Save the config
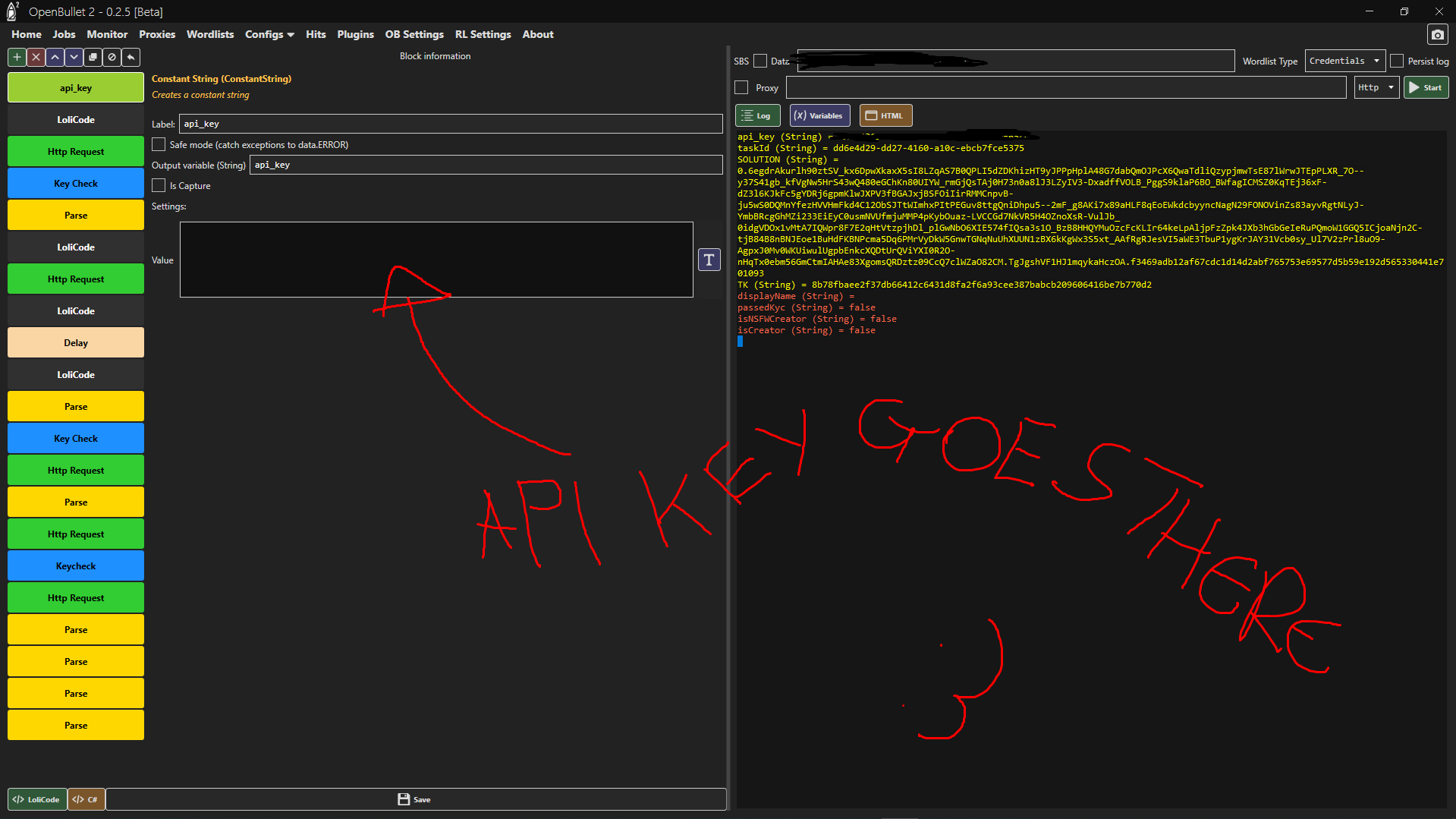The height and width of the screenshot is (819, 1456). 415,799
